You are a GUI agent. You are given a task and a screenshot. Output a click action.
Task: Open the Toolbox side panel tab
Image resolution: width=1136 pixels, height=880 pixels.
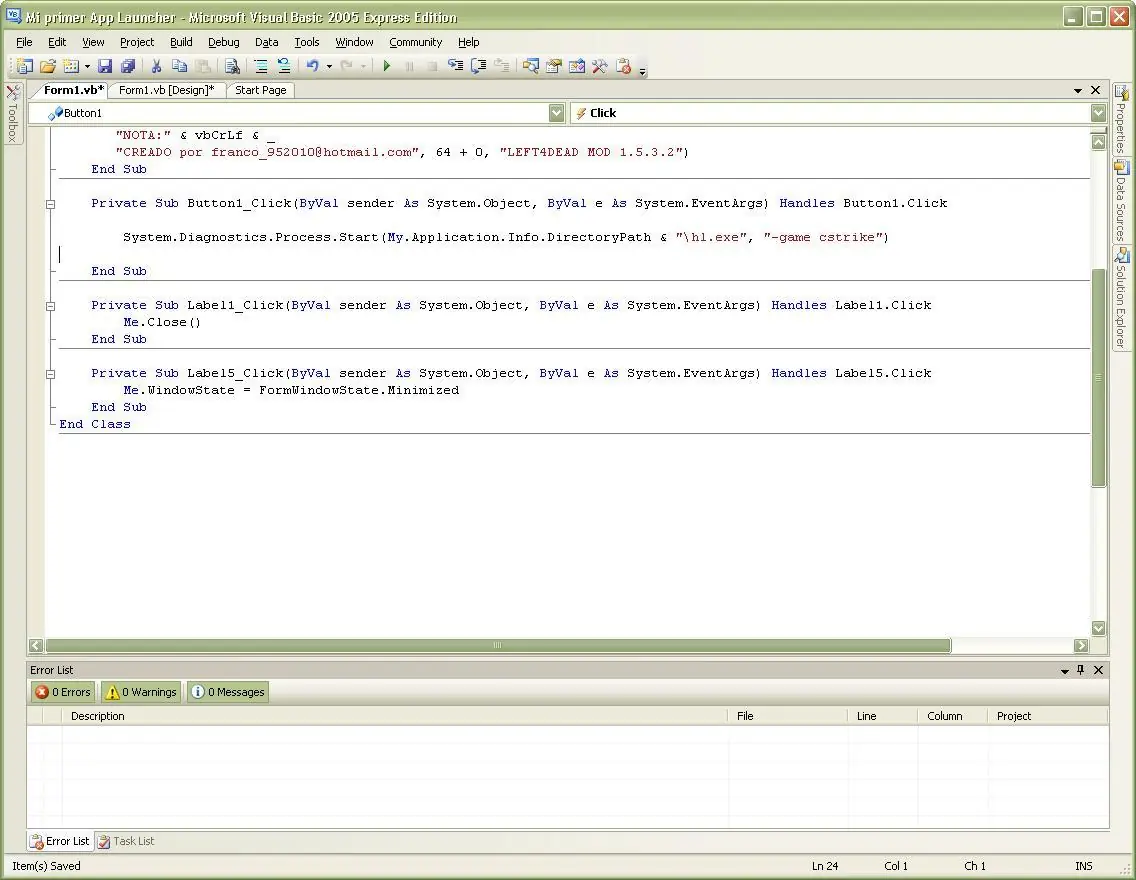point(13,114)
